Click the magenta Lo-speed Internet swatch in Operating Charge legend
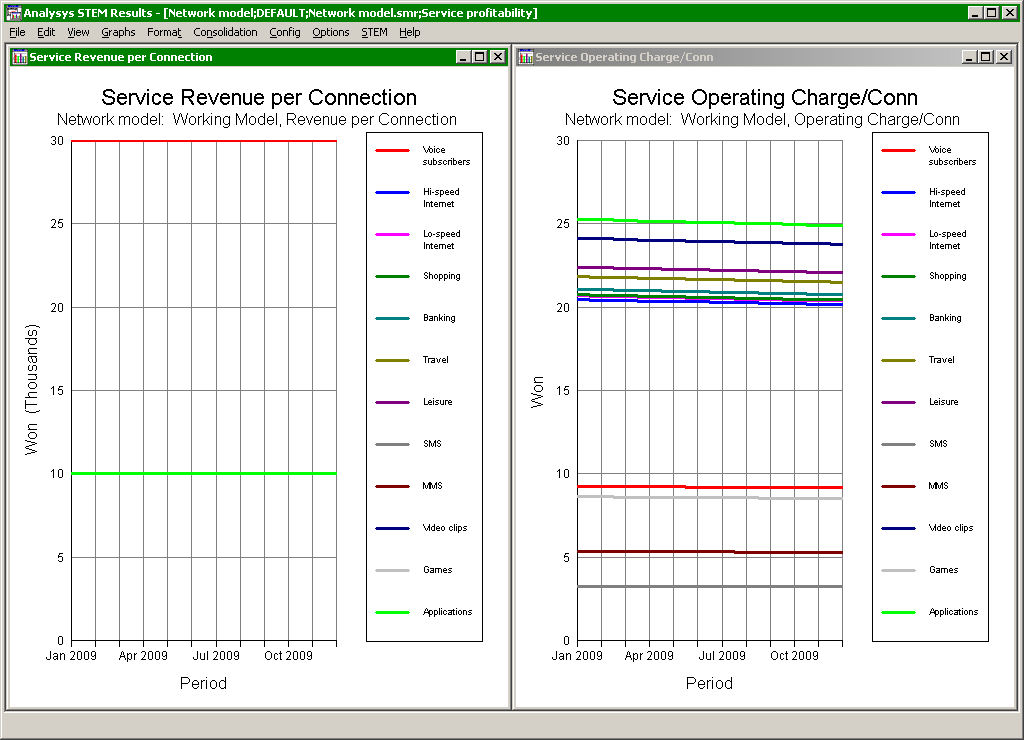Viewport: 1024px width, 740px height. pyautogui.click(x=899, y=234)
